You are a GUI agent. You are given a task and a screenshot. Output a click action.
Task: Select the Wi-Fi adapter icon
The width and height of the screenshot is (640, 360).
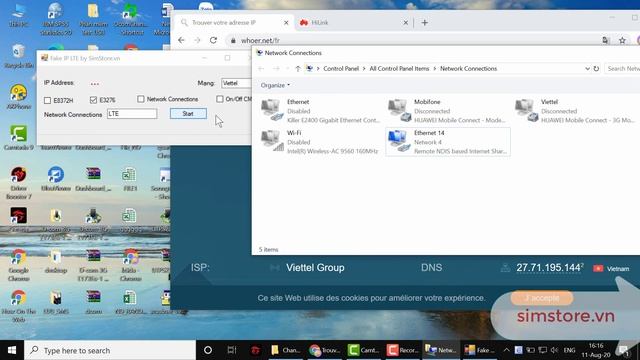pyautogui.click(x=272, y=141)
